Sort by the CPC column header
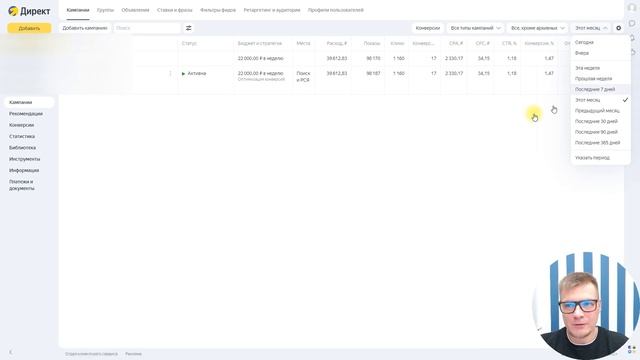 [482, 43]
